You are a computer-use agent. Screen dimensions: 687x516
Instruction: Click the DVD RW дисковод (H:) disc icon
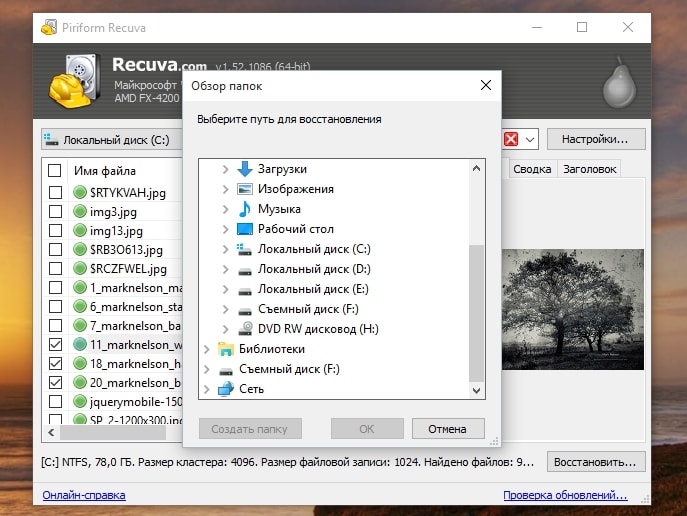[x=245, y=329]
